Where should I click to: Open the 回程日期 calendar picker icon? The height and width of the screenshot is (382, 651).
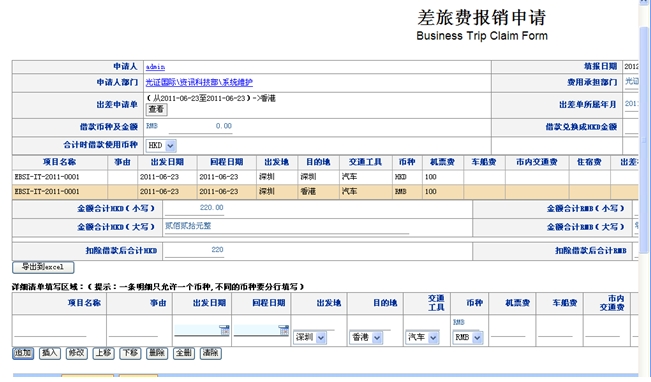(284, 330)
